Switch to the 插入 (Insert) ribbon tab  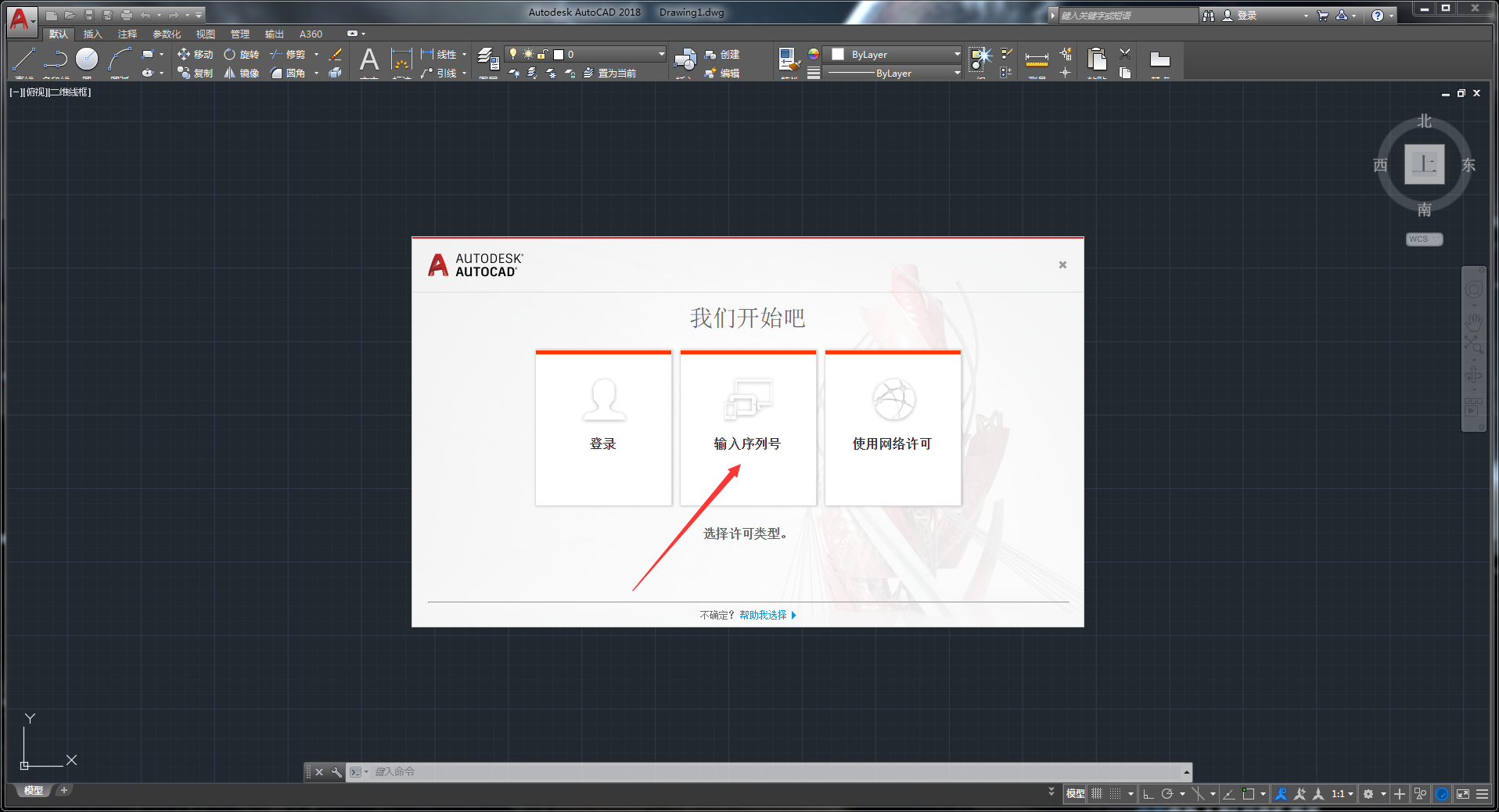tap(92, 34)
